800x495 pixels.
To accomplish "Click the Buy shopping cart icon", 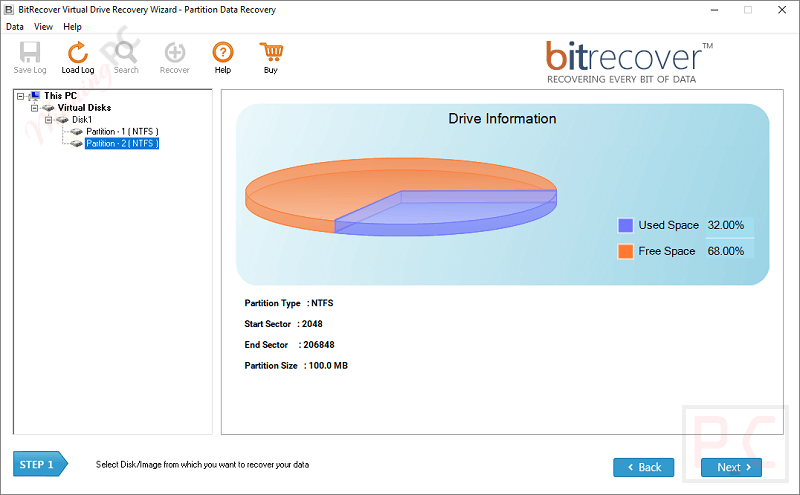I will coord(271,52).
